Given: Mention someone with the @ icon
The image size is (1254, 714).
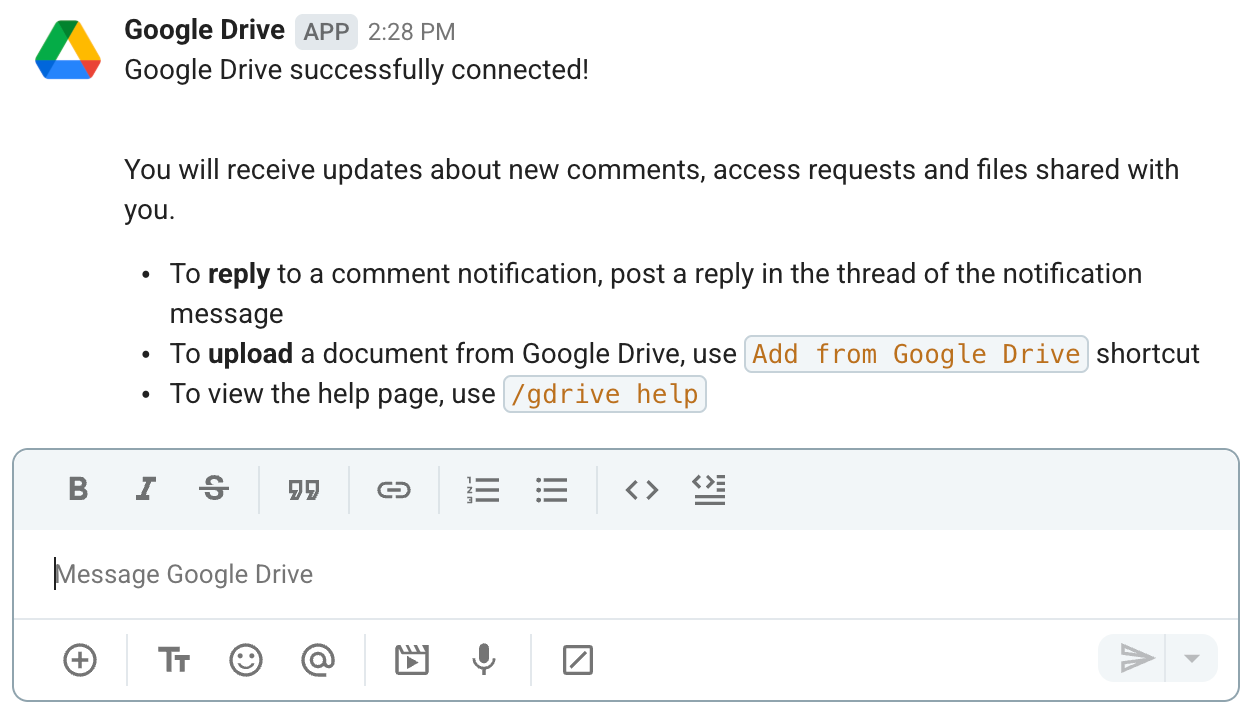Looking at the screenshot, I should (x=318, y=659).
